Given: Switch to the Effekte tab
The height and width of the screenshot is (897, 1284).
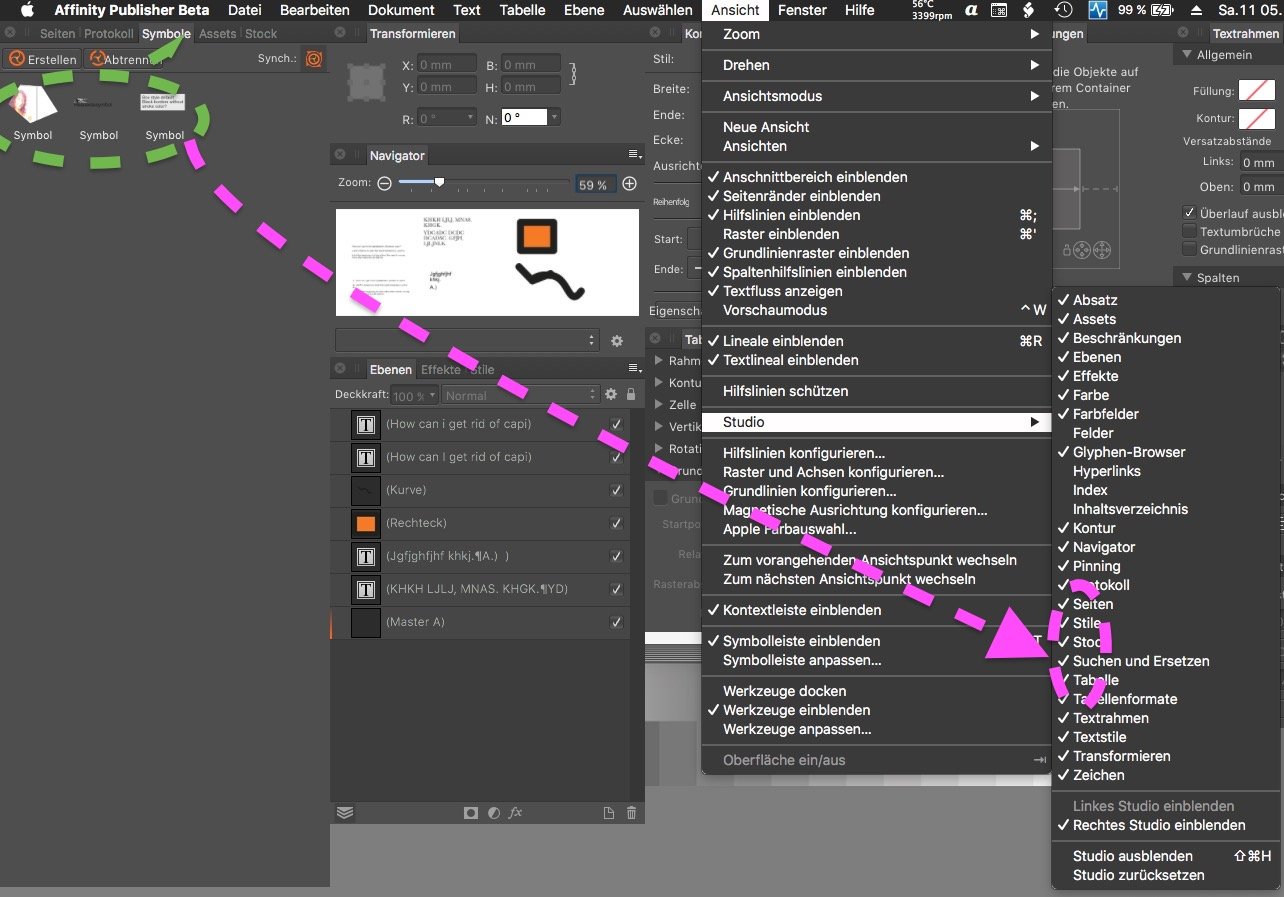Looking at the screenshot, I should point(441,369).
